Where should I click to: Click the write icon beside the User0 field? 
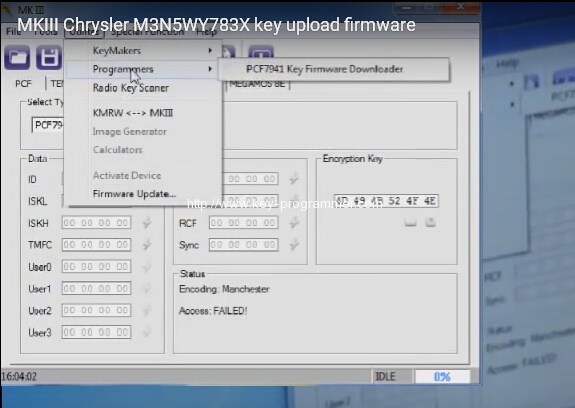click(147, 267)
